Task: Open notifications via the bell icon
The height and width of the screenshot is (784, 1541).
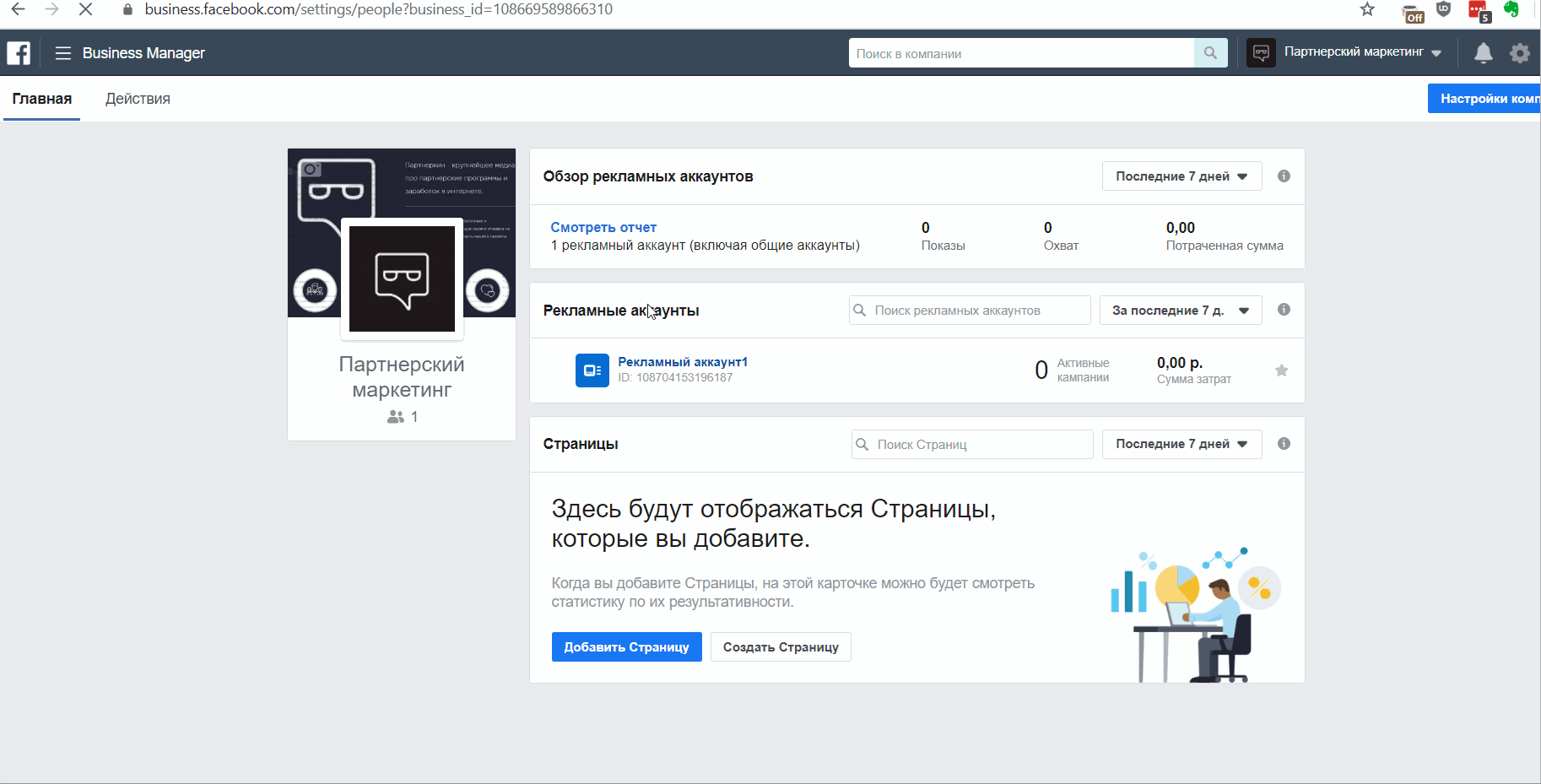Action: point(1483,52)
